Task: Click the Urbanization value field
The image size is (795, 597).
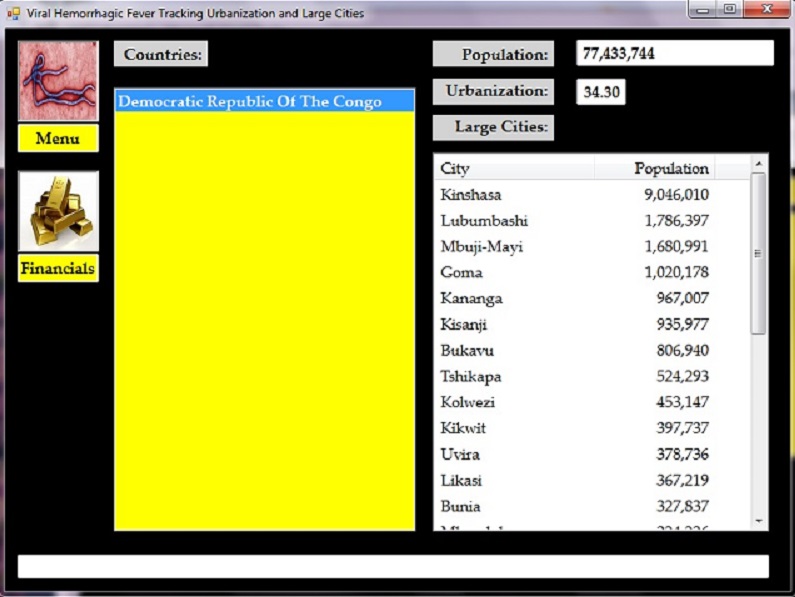Action: [601, 92]
